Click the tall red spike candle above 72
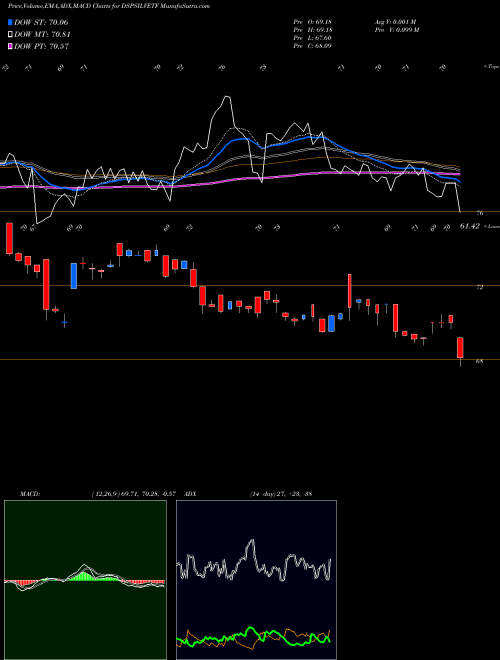The width and height of the screenshot is (500, 660). point(350,291)
